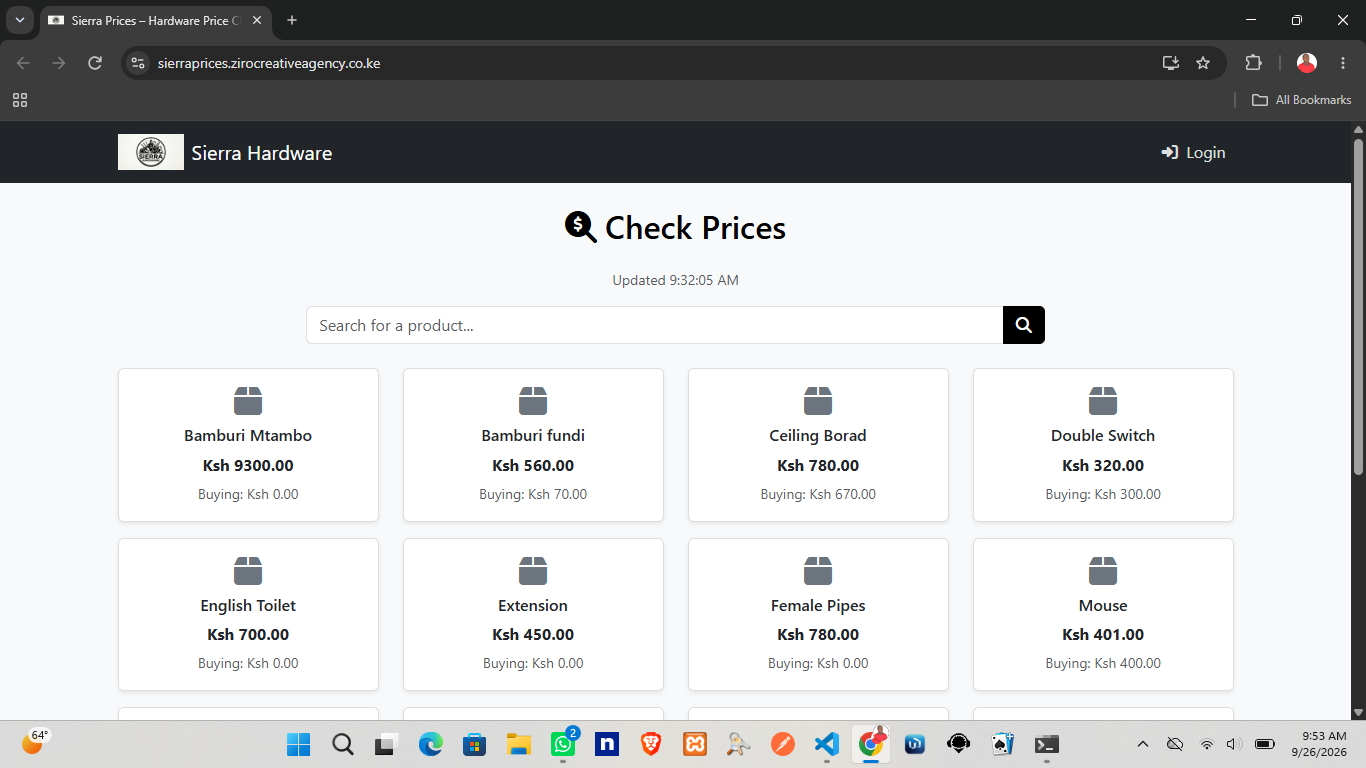This screenshot has width=1366, height=768.
Task: Go back with the back arrow
Action: coord(23,63)
